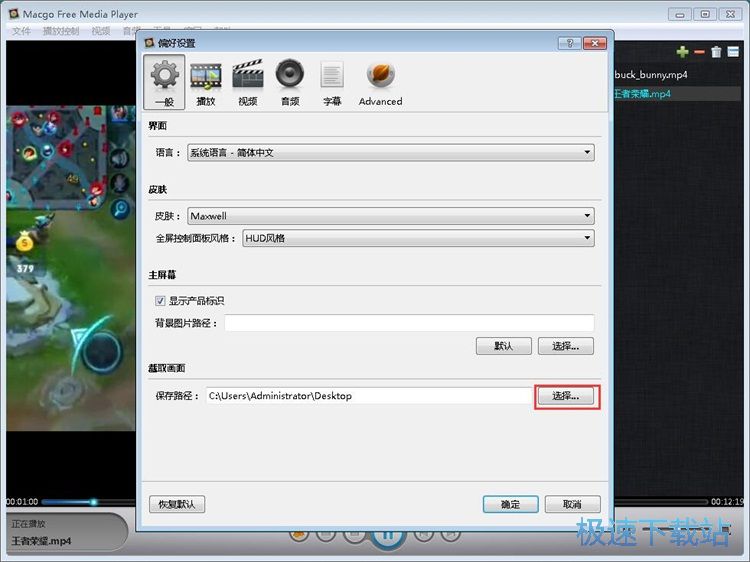Open the 音频 audio settings tab
750x562 pixels.
[x=290, y=82]
